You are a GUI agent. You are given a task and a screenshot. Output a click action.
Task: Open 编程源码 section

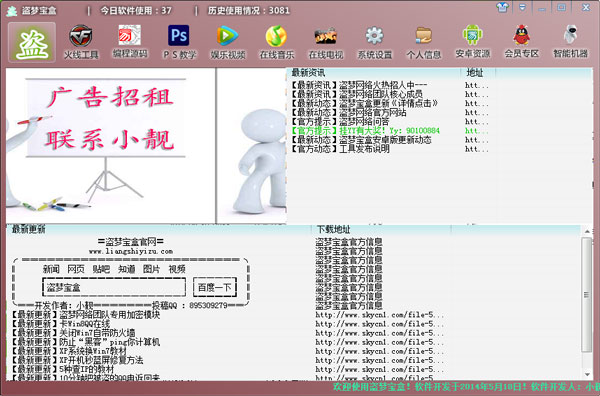(130, 42)
